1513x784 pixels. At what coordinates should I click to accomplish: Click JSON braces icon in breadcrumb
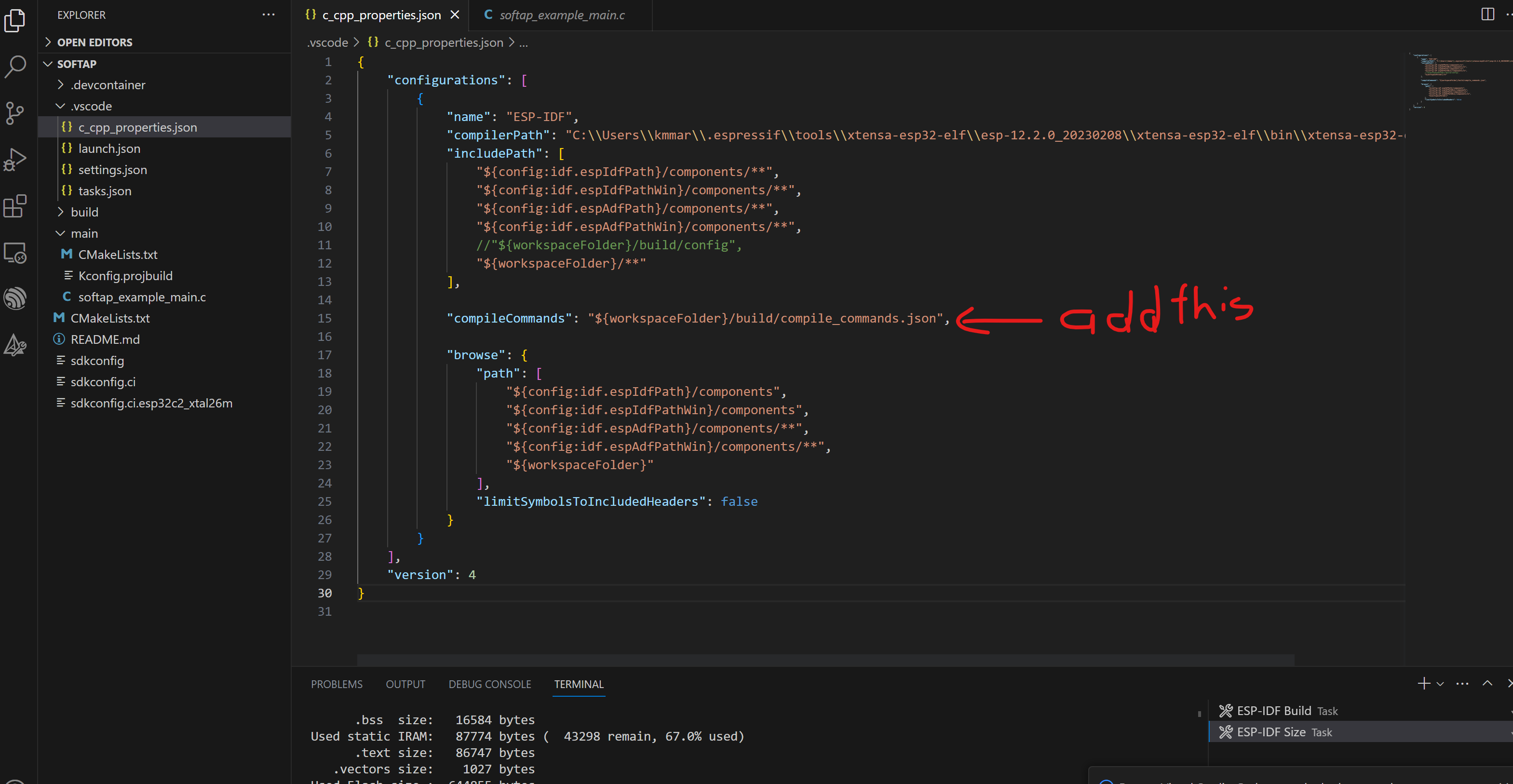tap(373, 42)
